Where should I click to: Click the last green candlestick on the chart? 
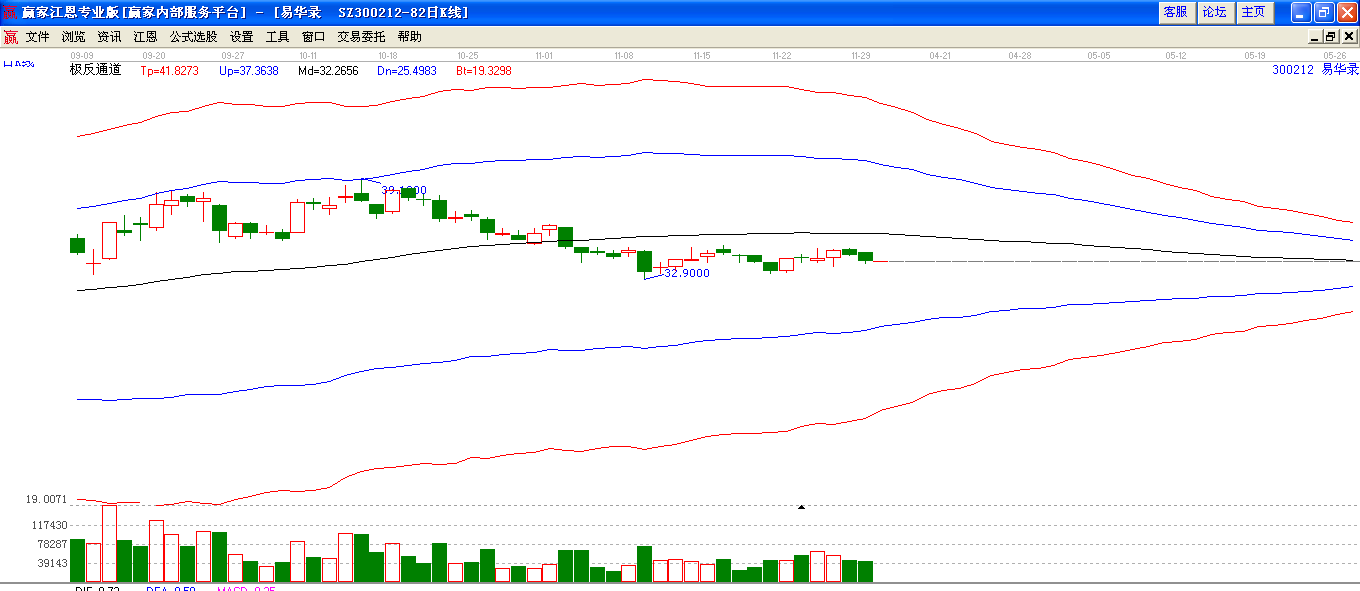point(866,257)
